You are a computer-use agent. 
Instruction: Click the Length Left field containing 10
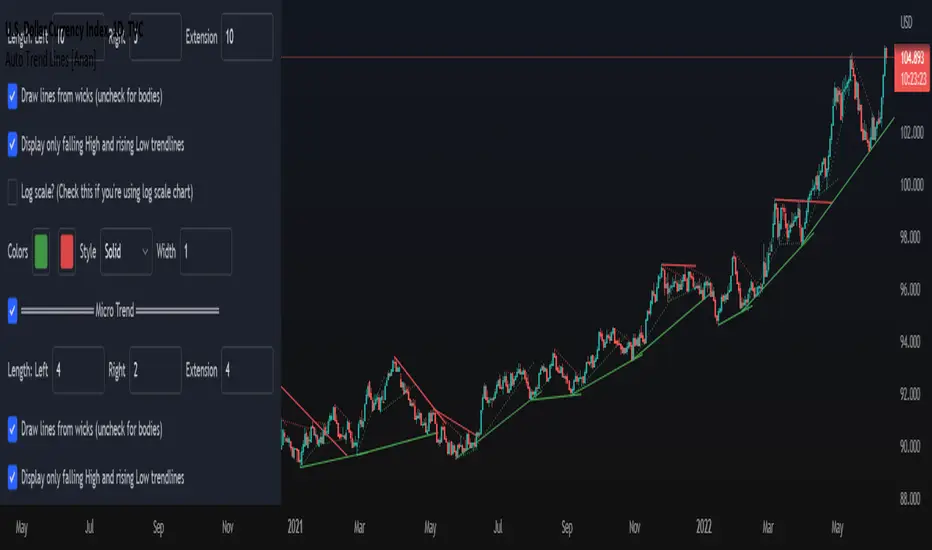78,37
